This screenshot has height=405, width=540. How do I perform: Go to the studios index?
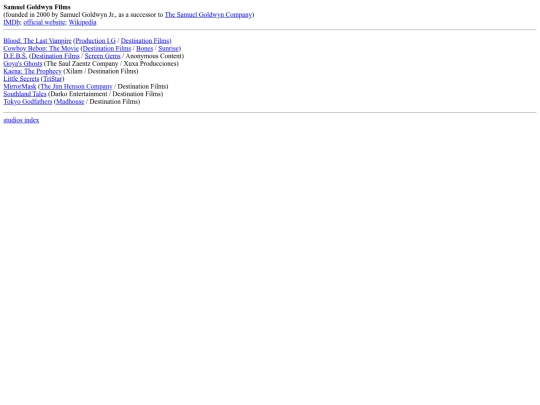(x=21, y=120)
